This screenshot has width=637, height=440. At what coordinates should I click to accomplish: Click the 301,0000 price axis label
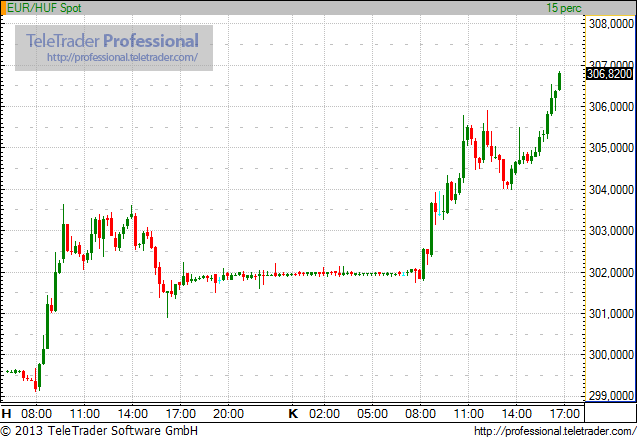click(611, 314)
